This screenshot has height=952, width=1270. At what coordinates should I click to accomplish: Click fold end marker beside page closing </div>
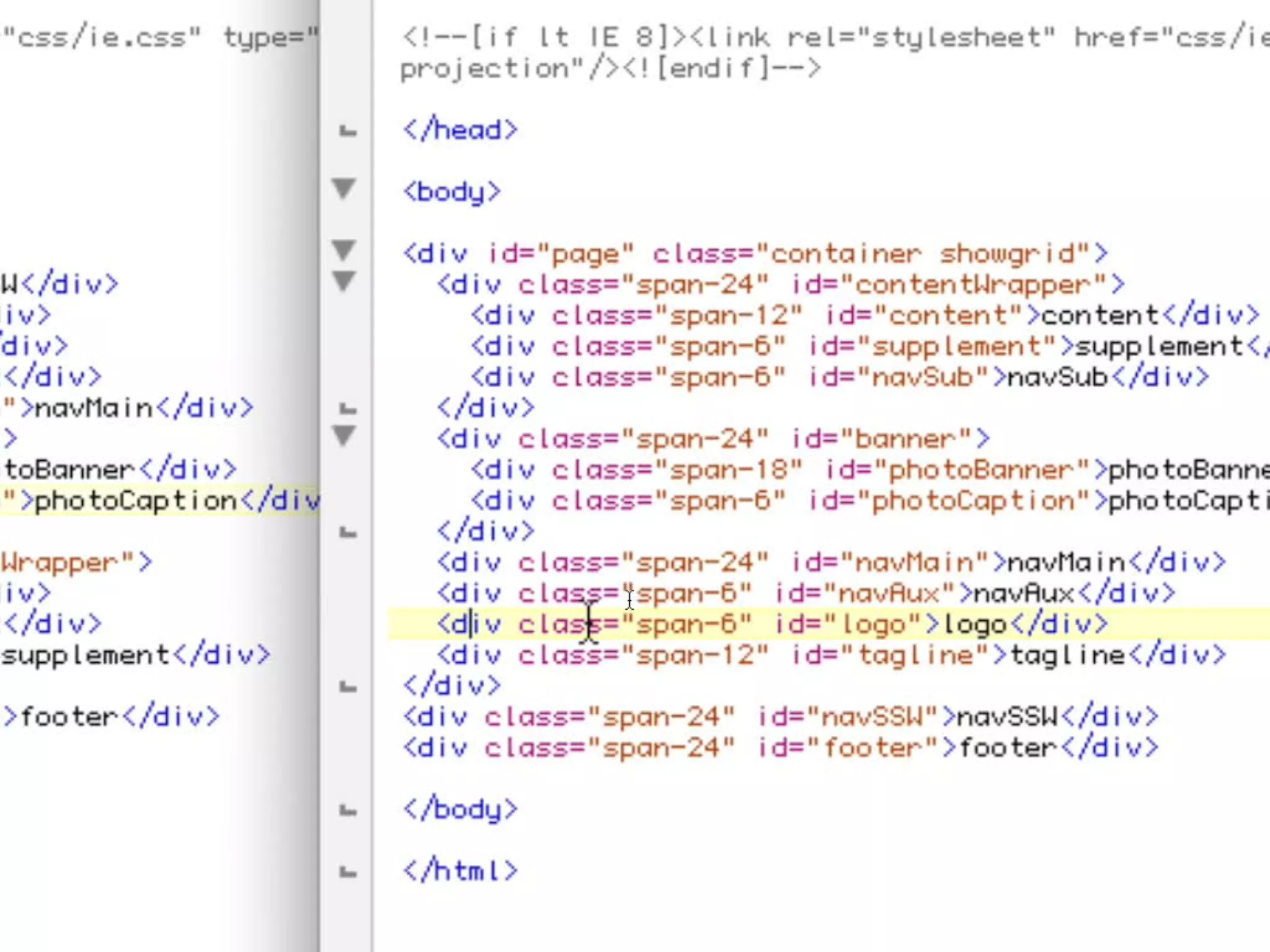[x=348, y=687]
